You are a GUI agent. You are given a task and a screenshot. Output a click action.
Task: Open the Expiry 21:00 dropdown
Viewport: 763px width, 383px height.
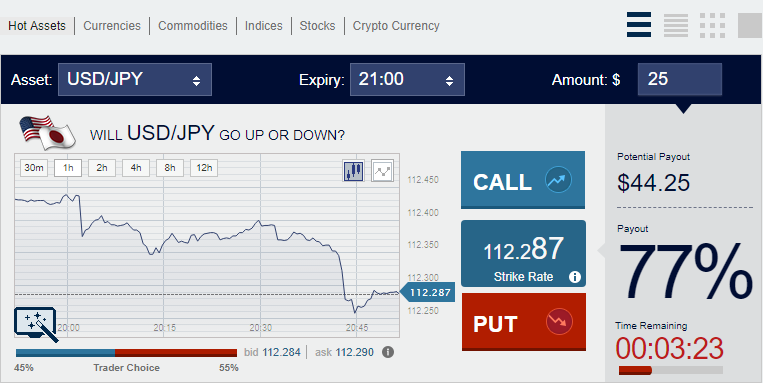coord(407,79)
